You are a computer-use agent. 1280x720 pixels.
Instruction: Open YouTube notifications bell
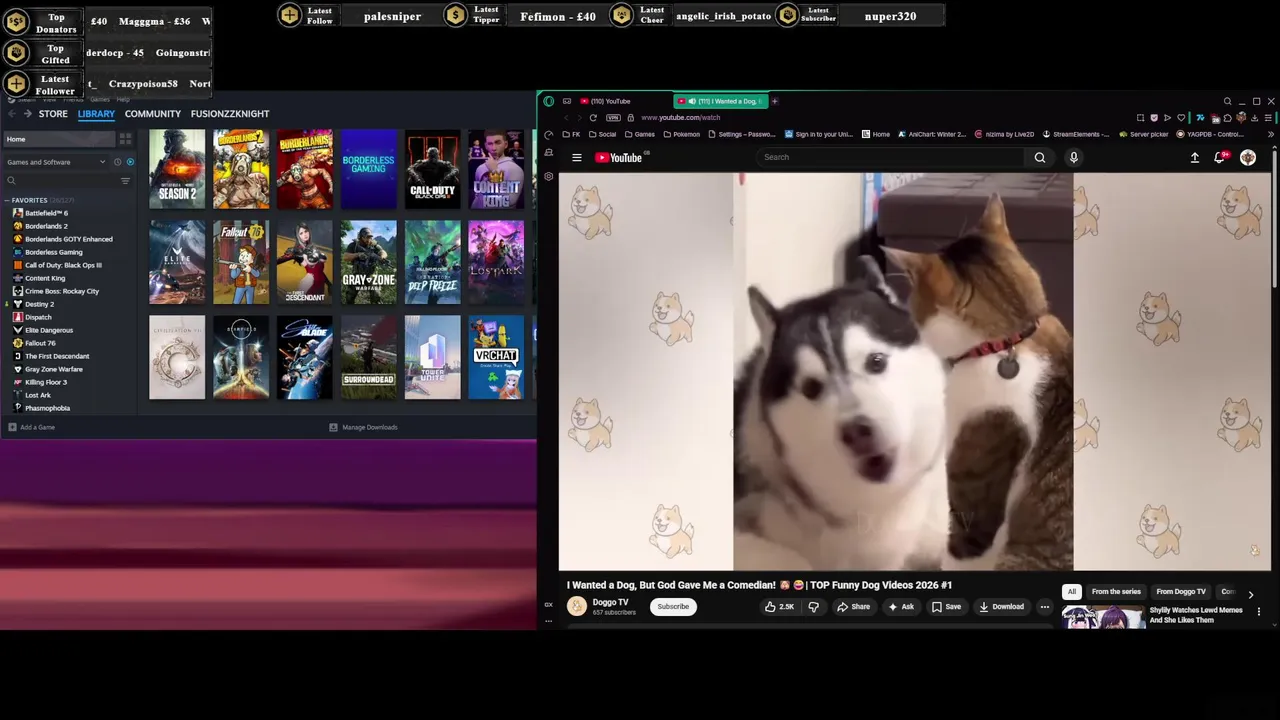click(x=1219, y=157)
